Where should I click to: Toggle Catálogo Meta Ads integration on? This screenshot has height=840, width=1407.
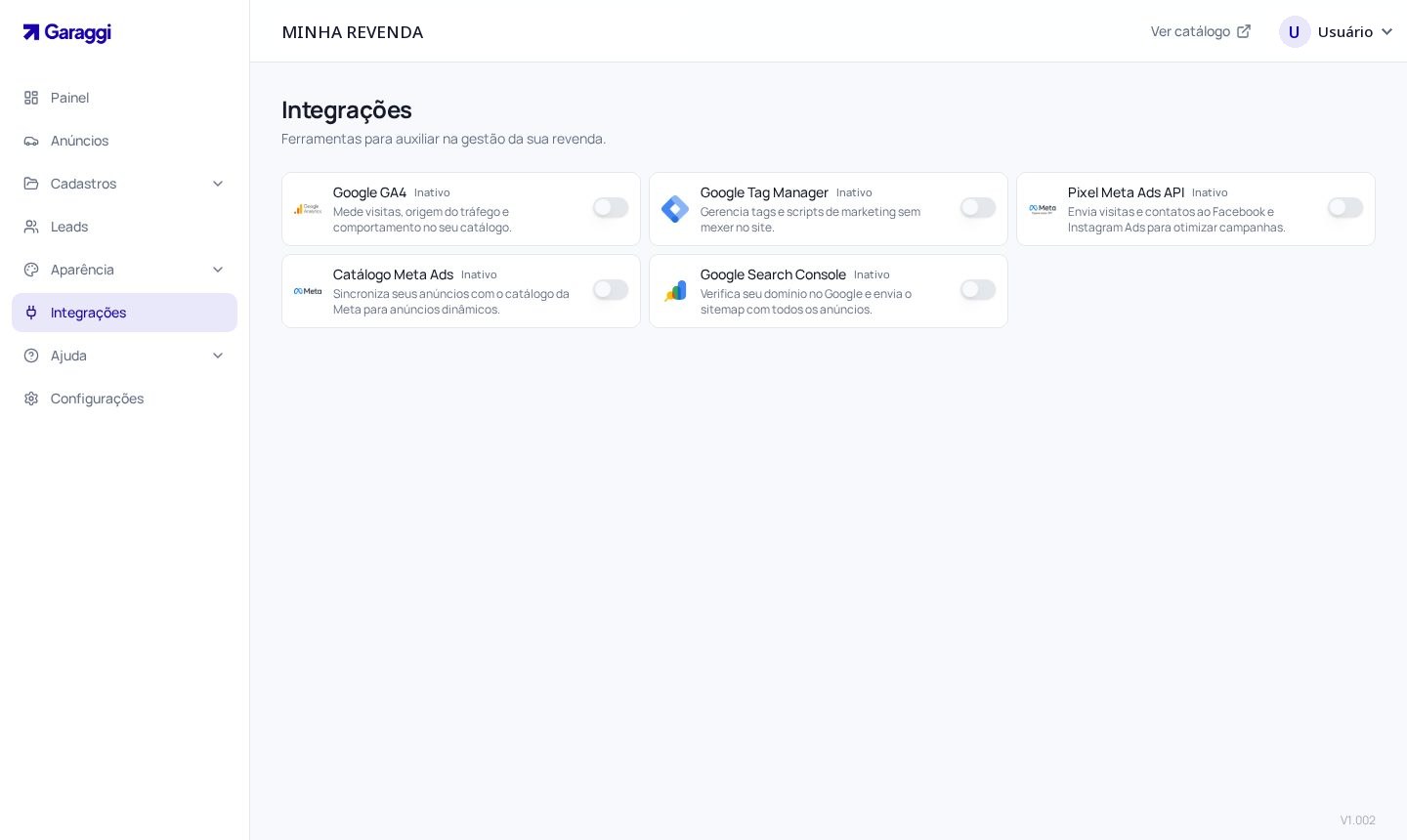click(611, 289)
